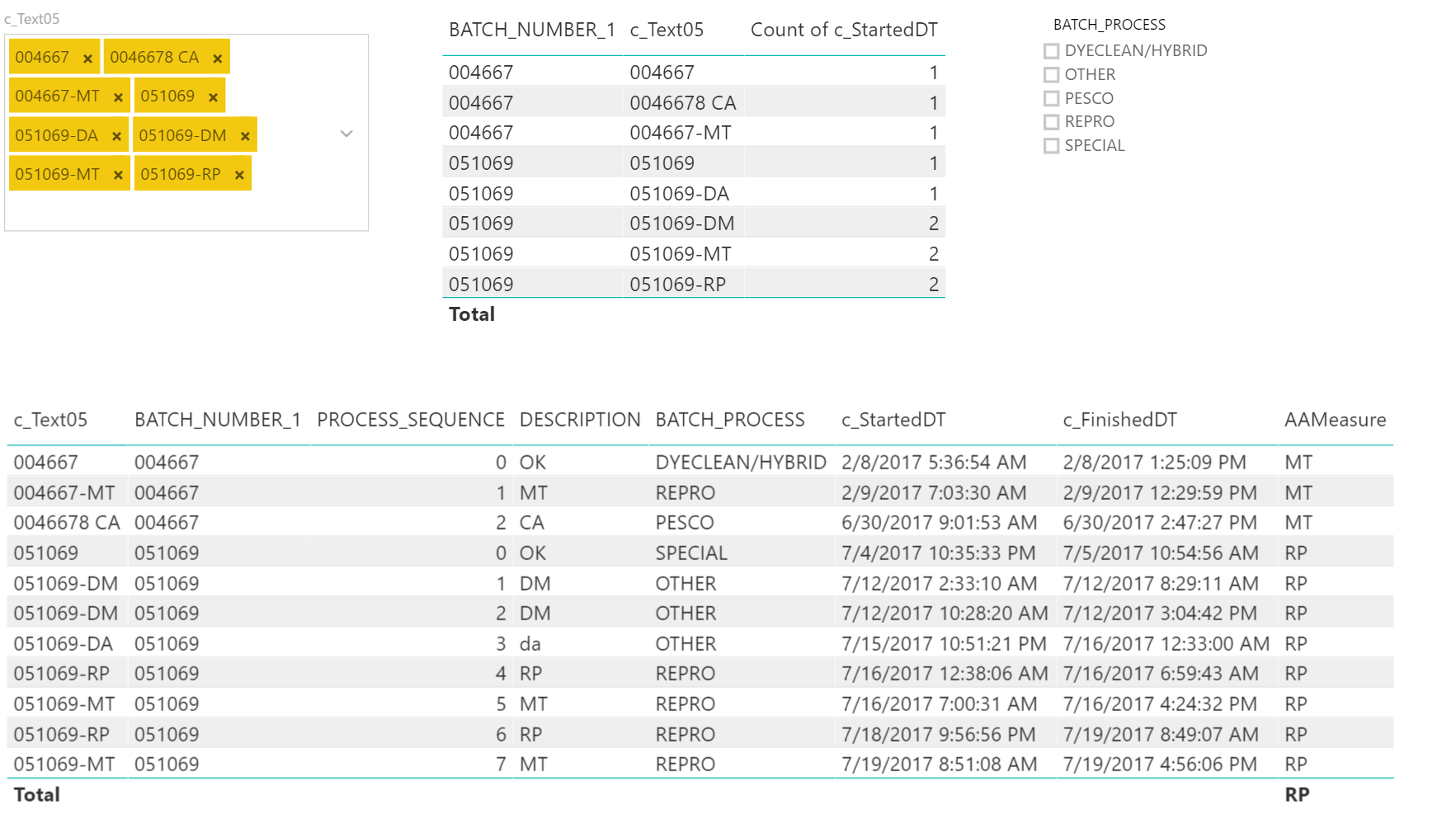The image size is (1456, 824).
Task: Select the 7/4/2017 10:35:33 PM cell
Action: pos(938,553)
